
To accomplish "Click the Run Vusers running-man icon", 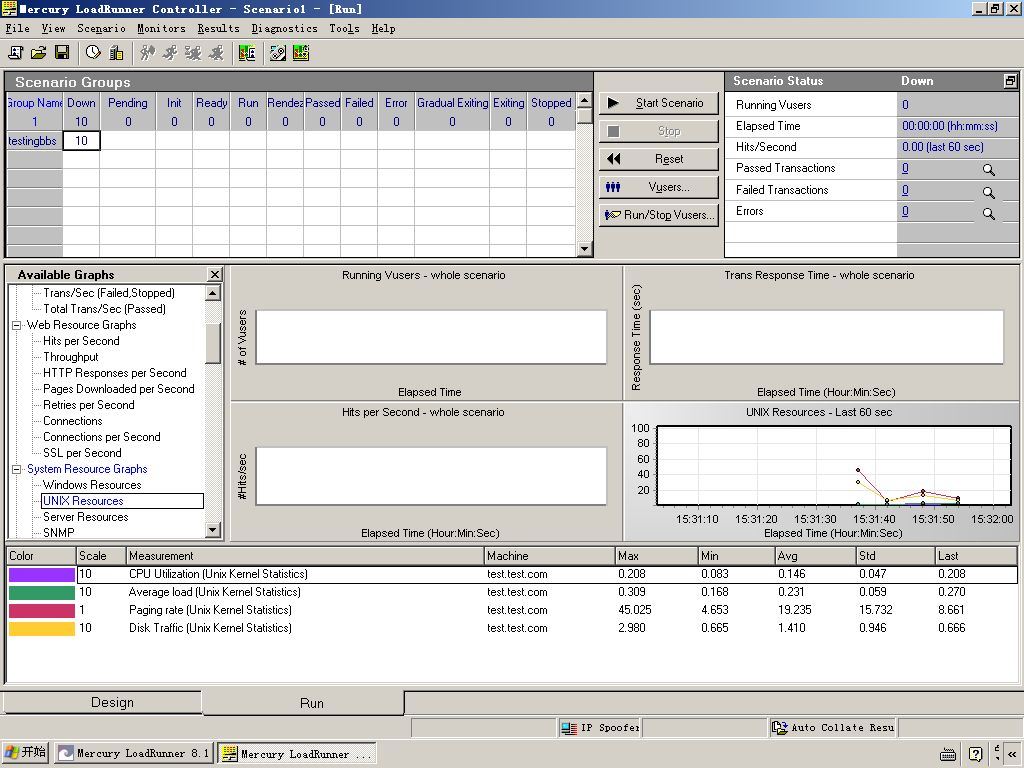I will pyautogui.click(x=170, y=53).
